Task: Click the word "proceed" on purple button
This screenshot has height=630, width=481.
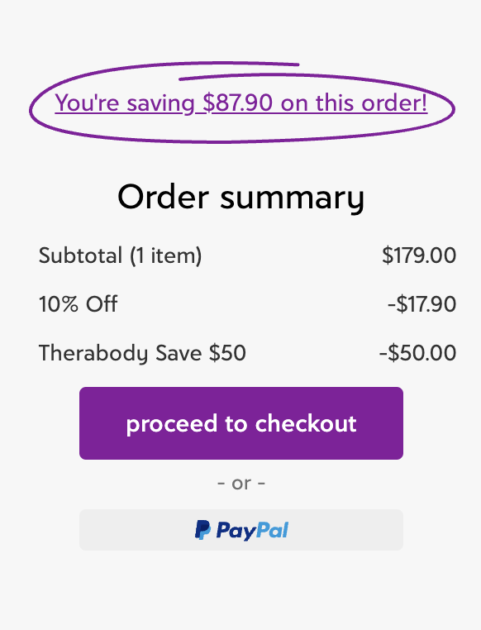Action: (x=172, y=425)
